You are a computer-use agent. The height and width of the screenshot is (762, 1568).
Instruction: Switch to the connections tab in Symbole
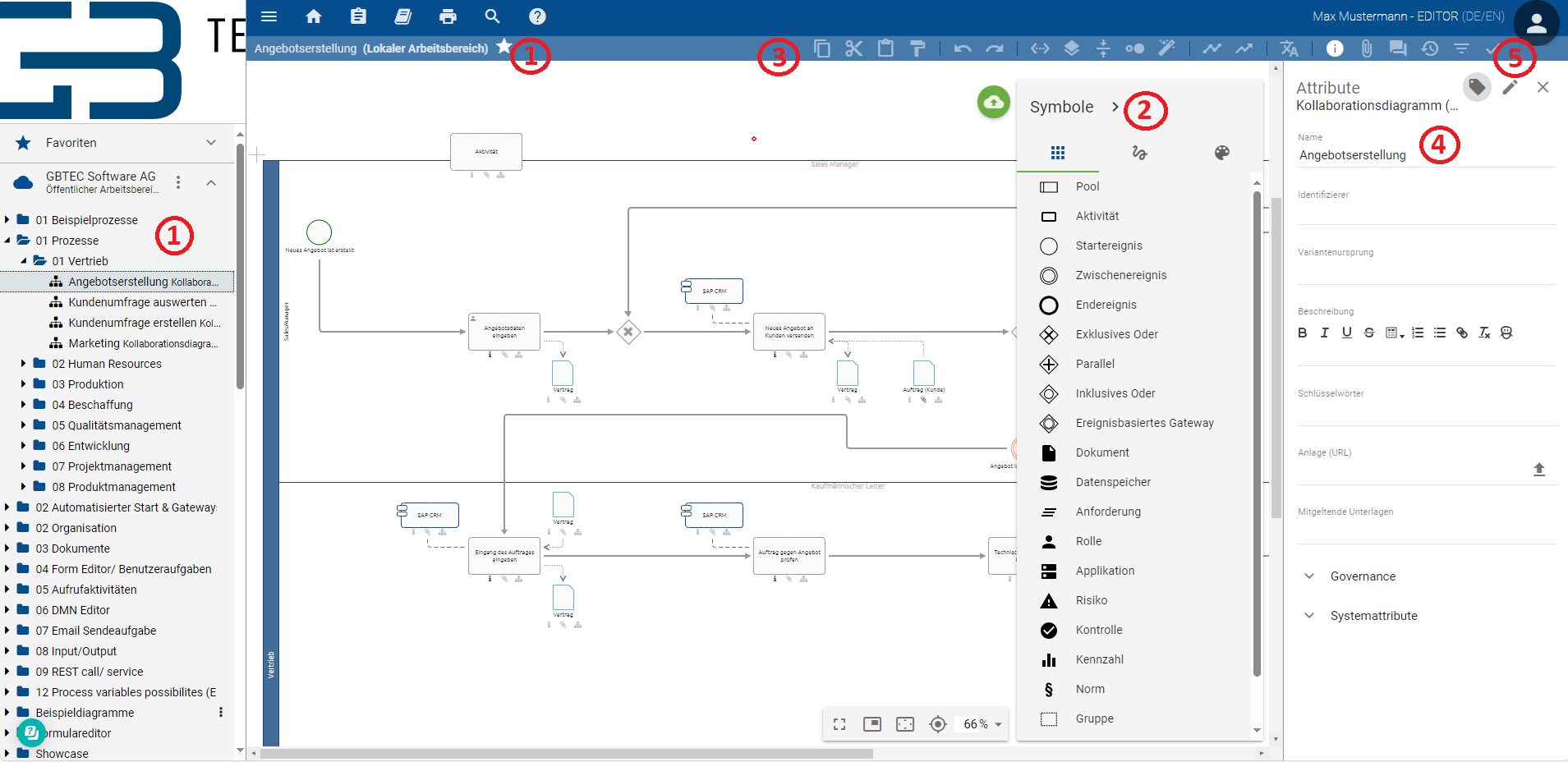(1139, 153)
